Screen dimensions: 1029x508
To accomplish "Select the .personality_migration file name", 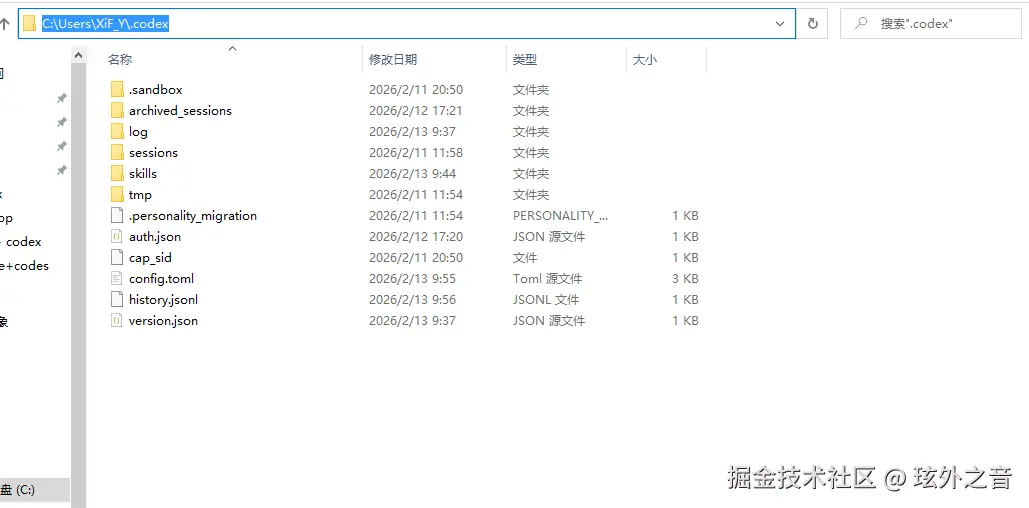I will pyautogui.click(x=193, y=215).
